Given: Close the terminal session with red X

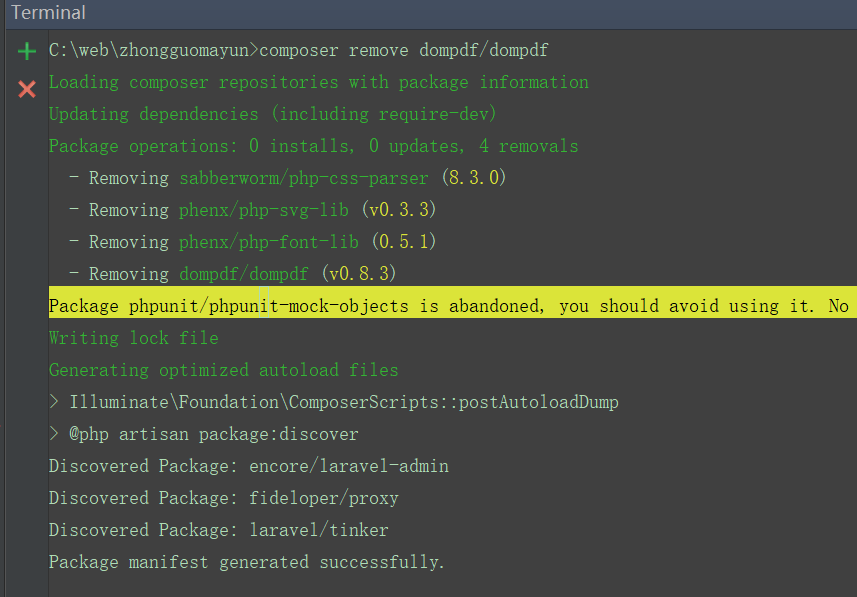Looking at the screenshot, I should (27, 89).
